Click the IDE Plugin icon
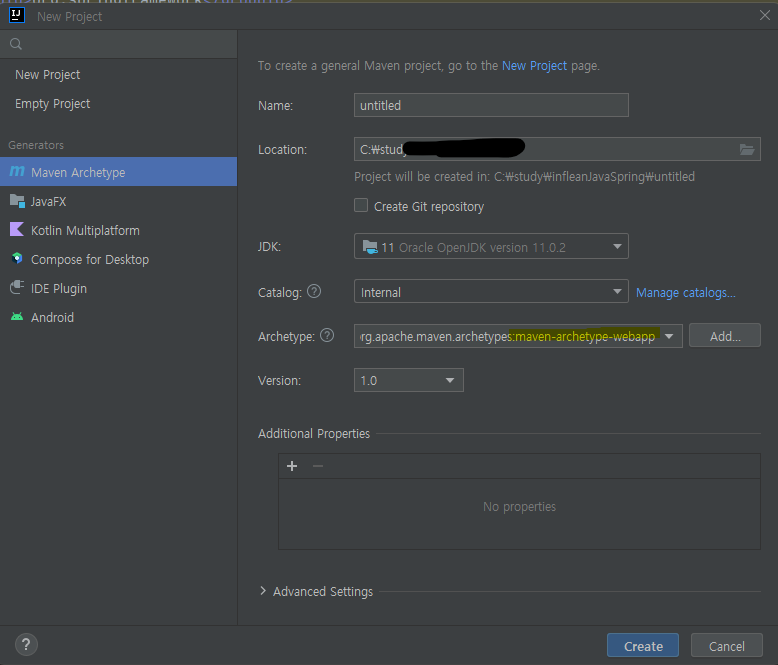 click(x=17, y=288)
